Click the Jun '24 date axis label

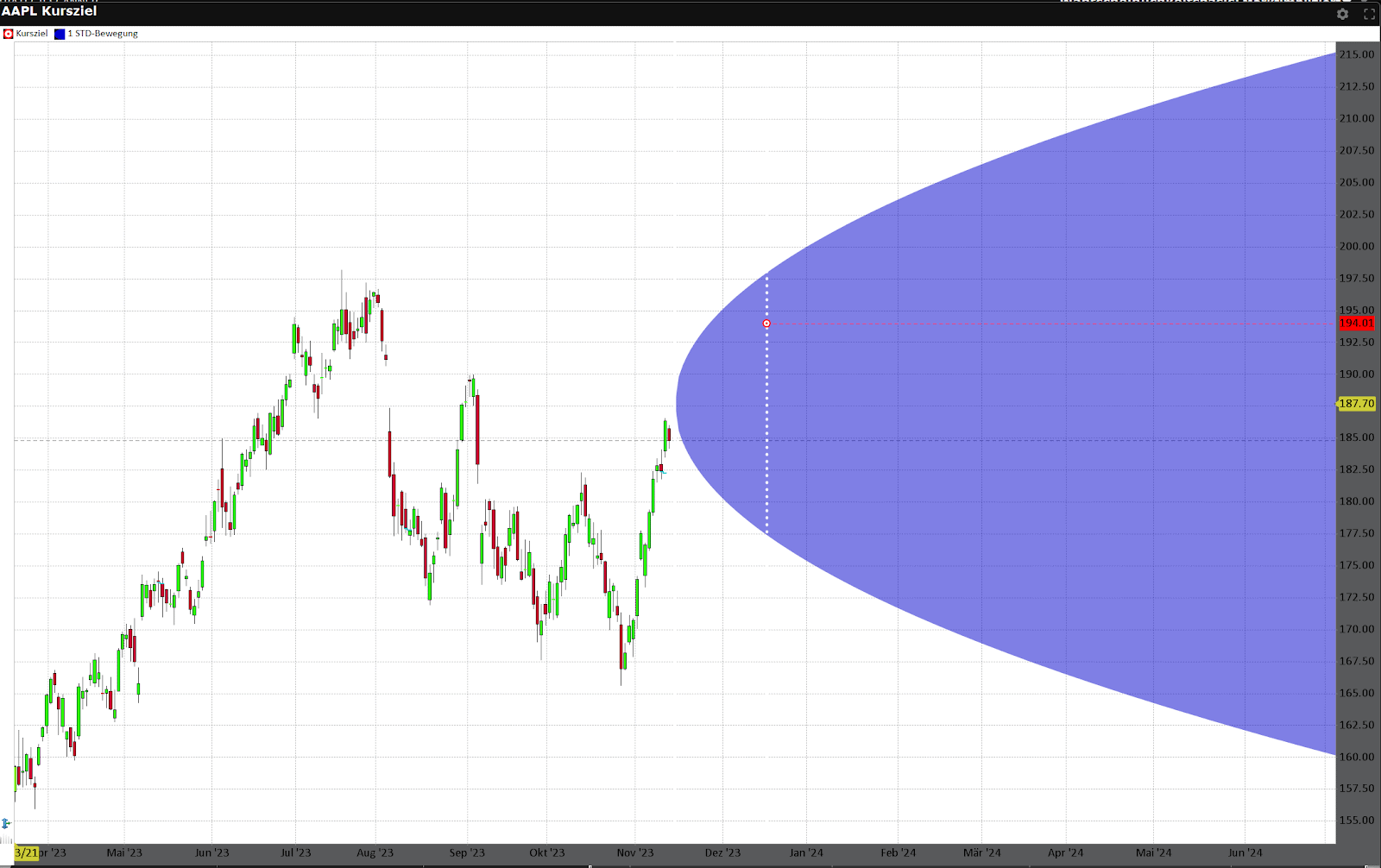pos(1245,852)
